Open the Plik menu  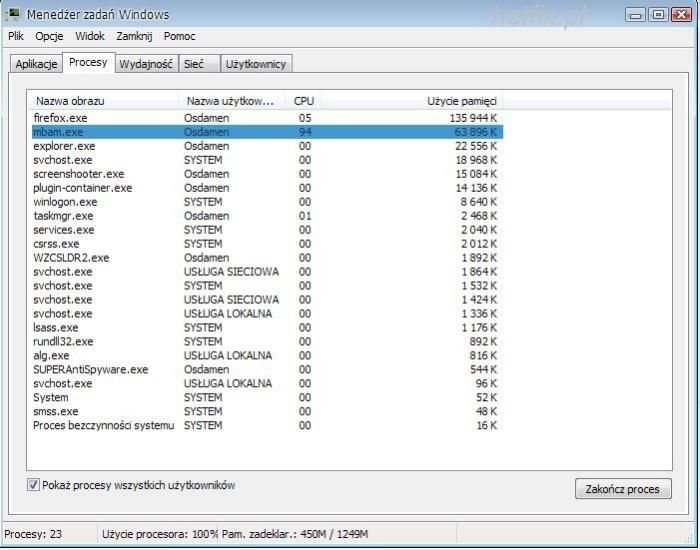16,36
